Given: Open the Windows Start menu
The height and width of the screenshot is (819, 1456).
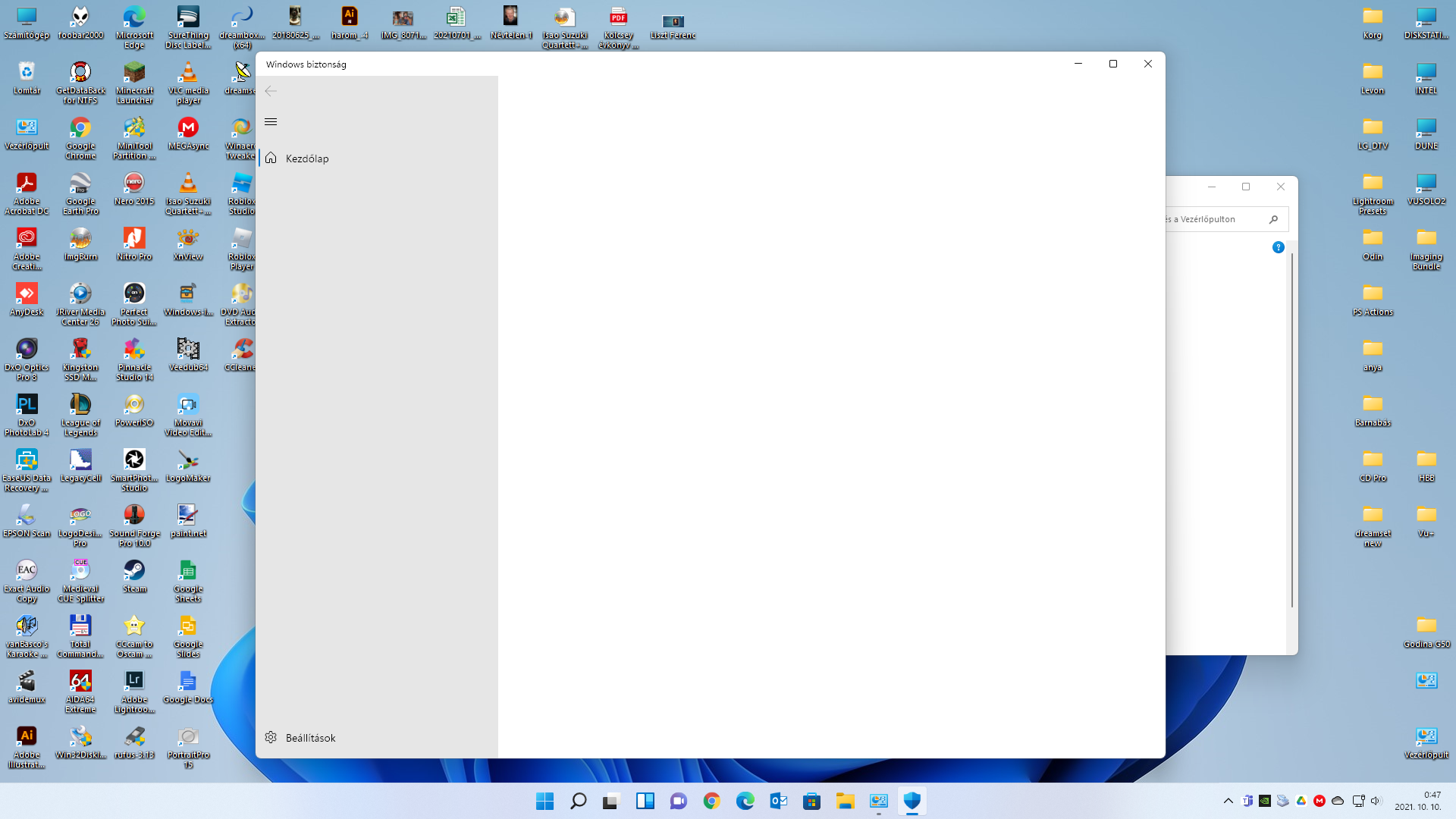Looking at the screenshot, I should point(544,801).
